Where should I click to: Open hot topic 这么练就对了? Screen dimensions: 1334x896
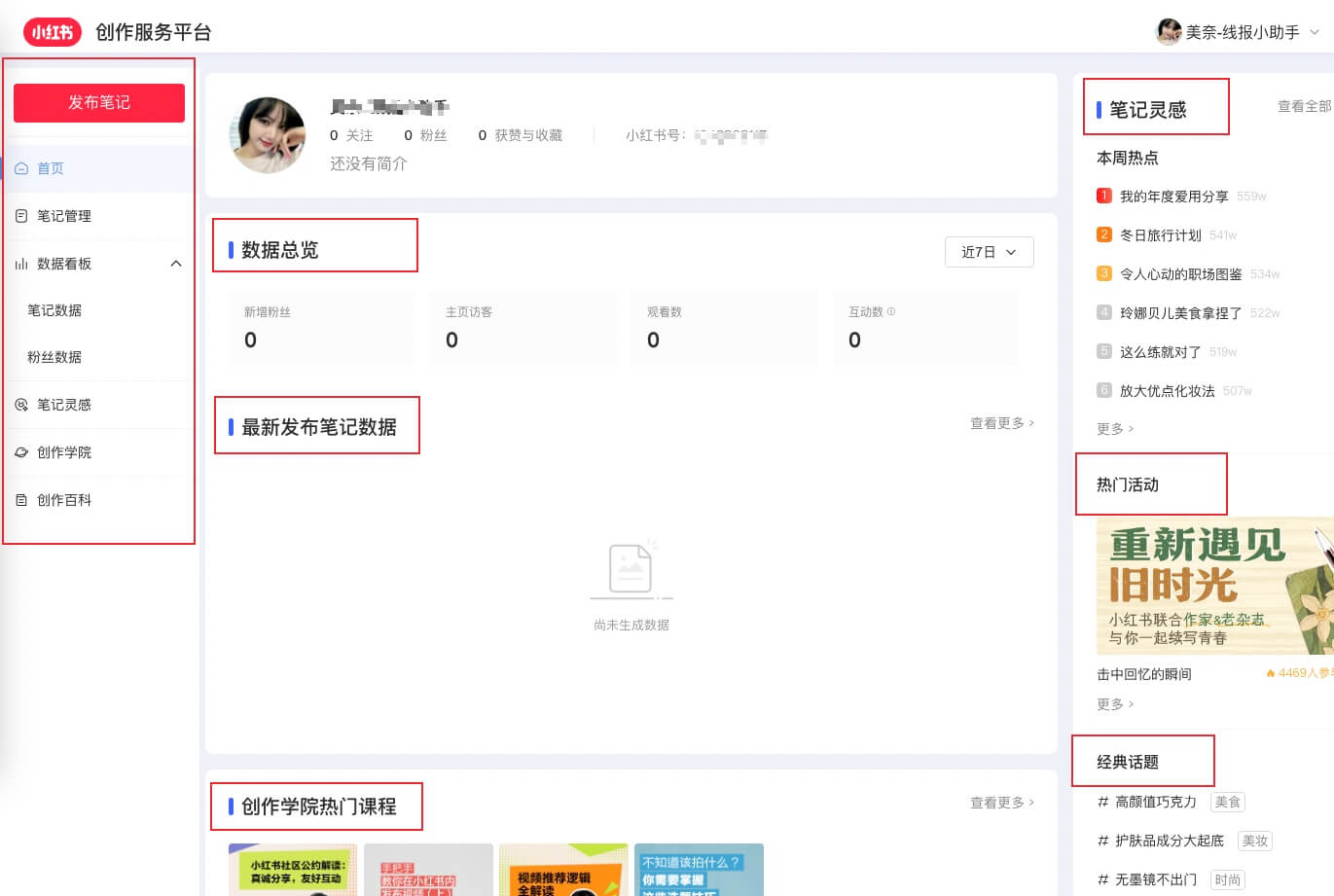click(x=1160, y=352)
